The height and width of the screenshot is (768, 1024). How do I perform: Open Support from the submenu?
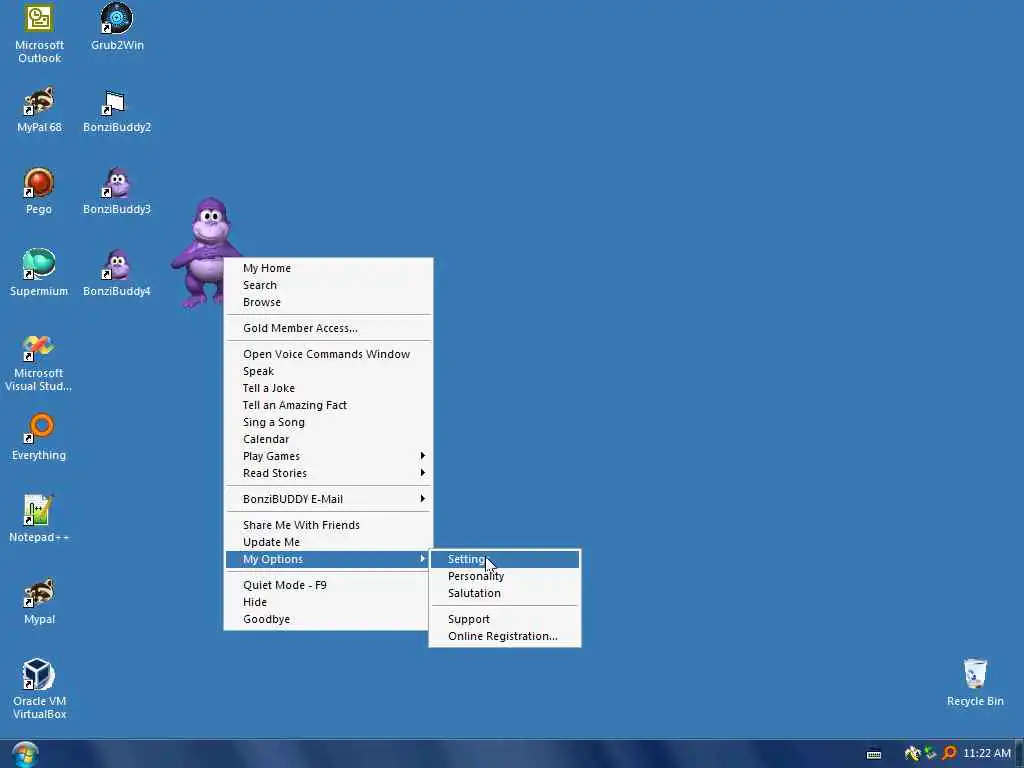click(x=505, y=619)
